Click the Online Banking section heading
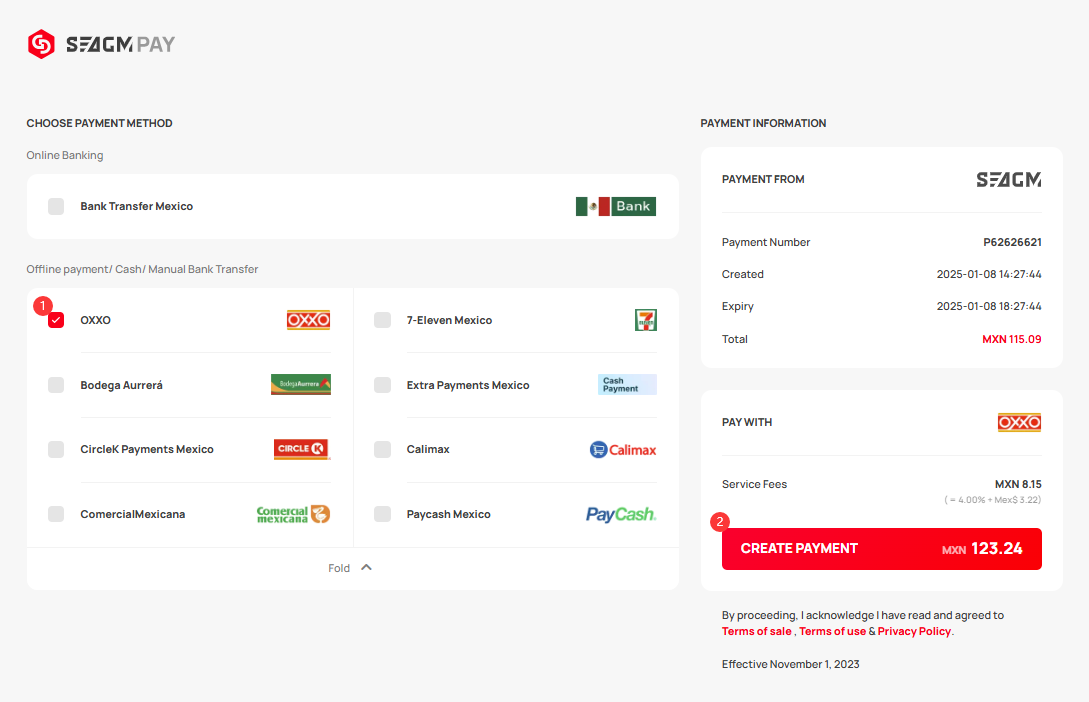Image resolution: width=1089 pixels, height=702 pixels. point(65,155)
